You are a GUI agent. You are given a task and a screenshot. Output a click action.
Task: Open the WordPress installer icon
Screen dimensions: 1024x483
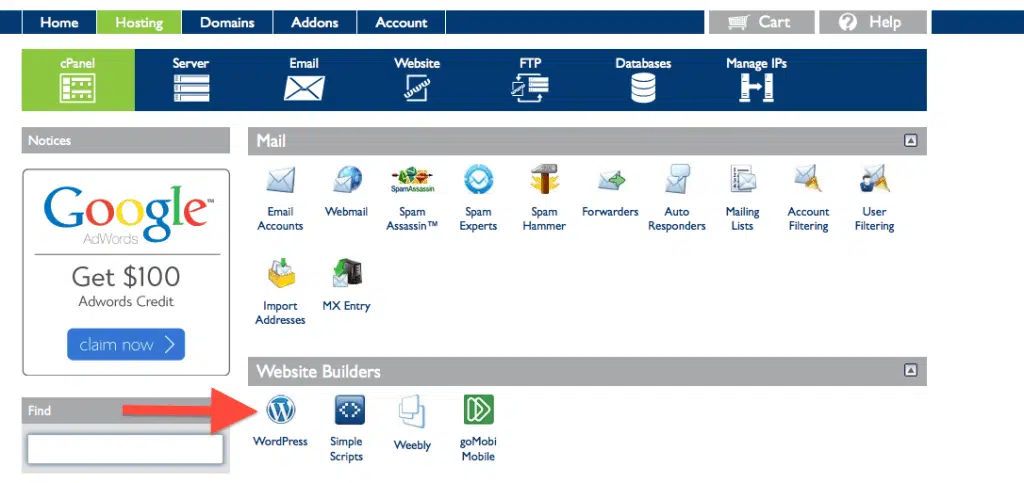[281, 411]
